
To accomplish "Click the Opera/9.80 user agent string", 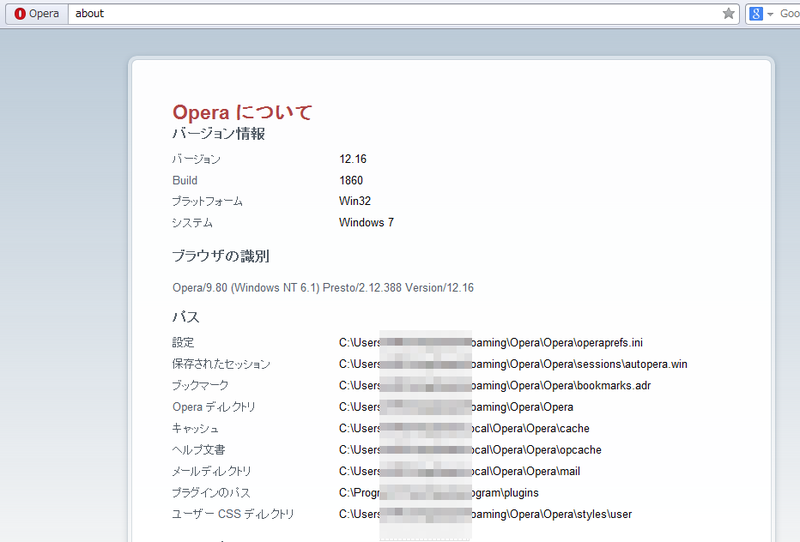I will click(x=323, y=288).
